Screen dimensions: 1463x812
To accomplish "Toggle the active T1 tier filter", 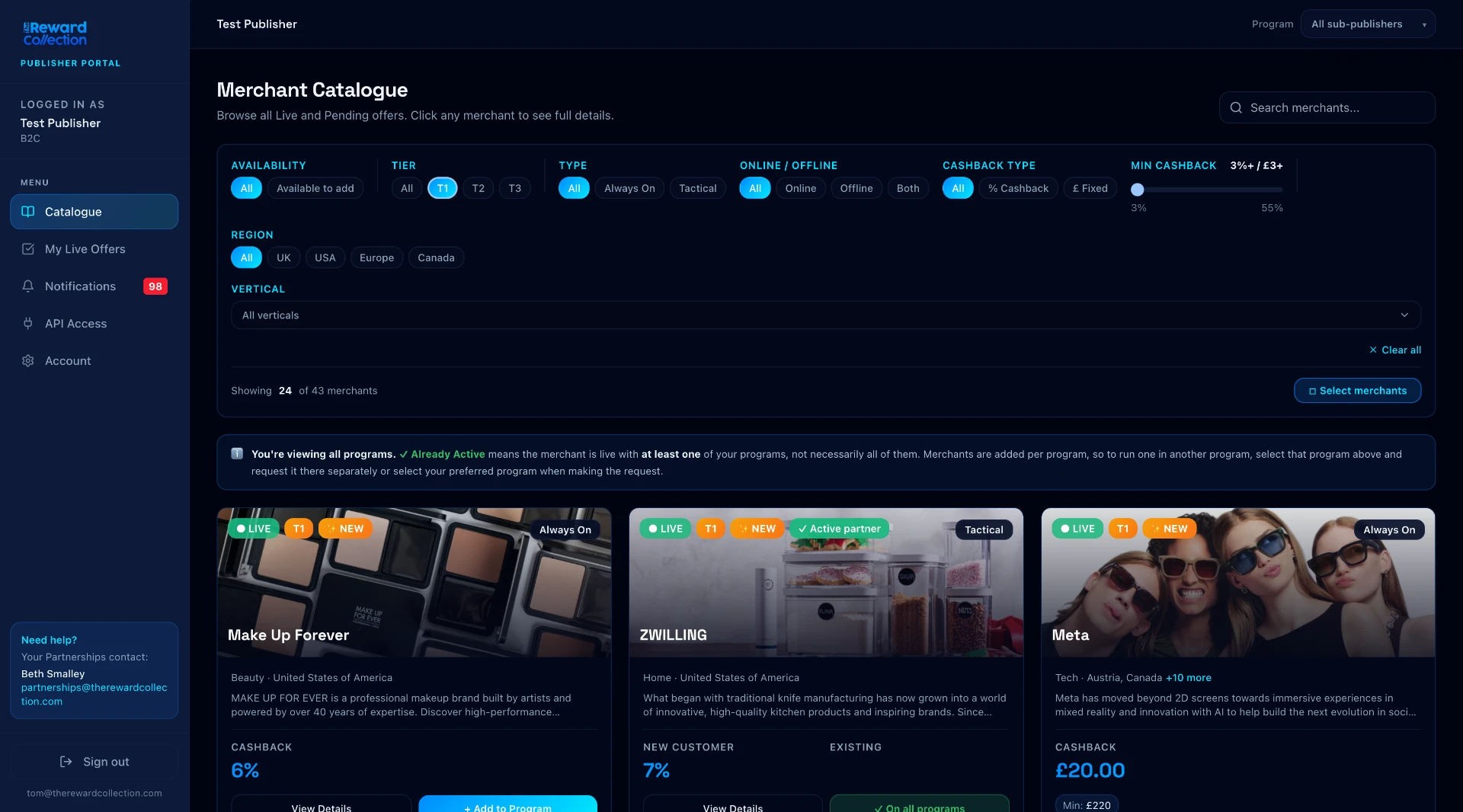I will click(443, 188).
